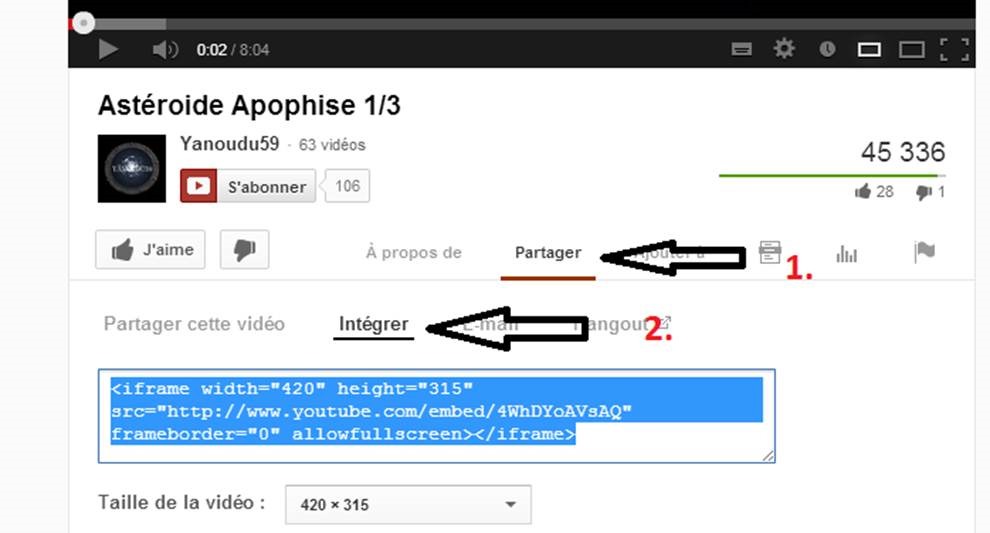Dislike the video with the thumbs-down button

[244, 249]
